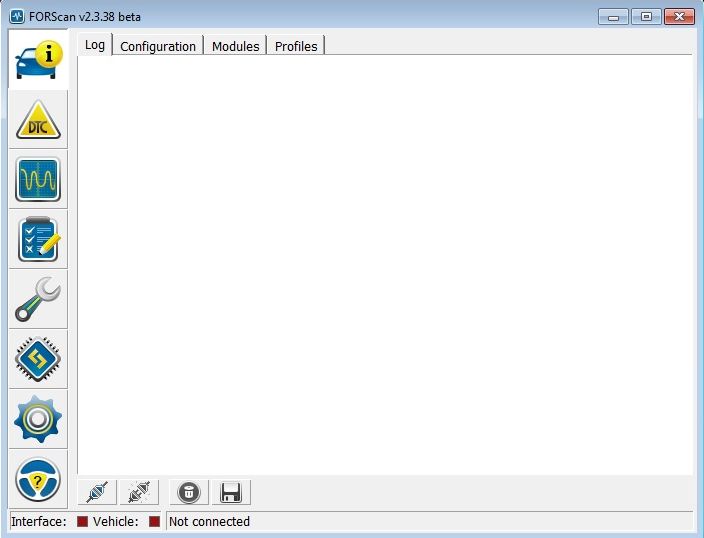
Task: Go to the Profiles tab
Action: [296, 46]
